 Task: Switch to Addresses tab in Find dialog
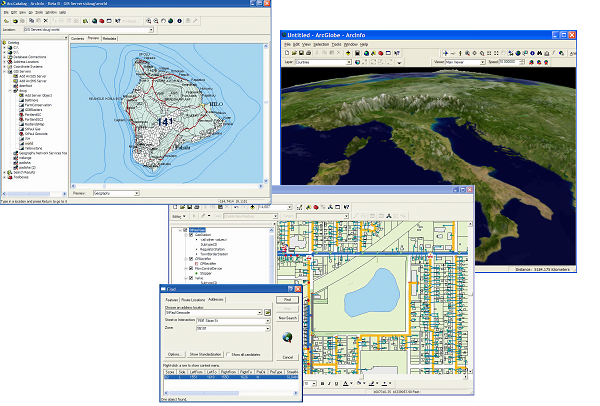click(216, 299)
